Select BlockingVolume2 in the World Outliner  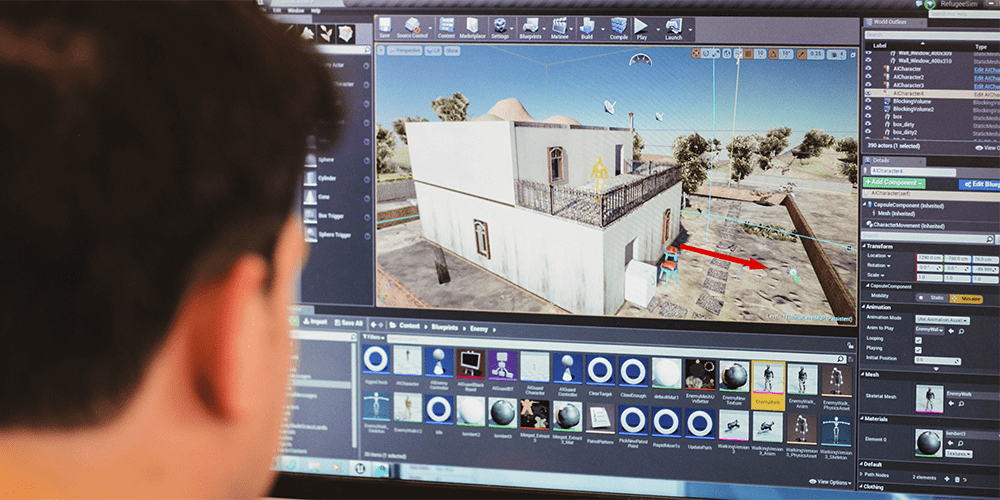point(913,110)
